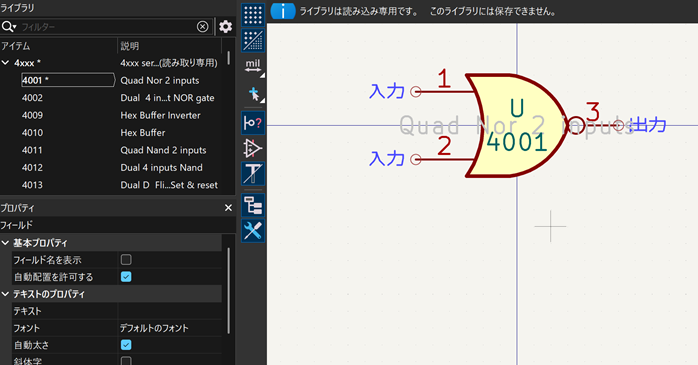This screenshot has height=365, width=698.
Task: Select pin 2 on the NOR gate
Action: pos(441,159)
